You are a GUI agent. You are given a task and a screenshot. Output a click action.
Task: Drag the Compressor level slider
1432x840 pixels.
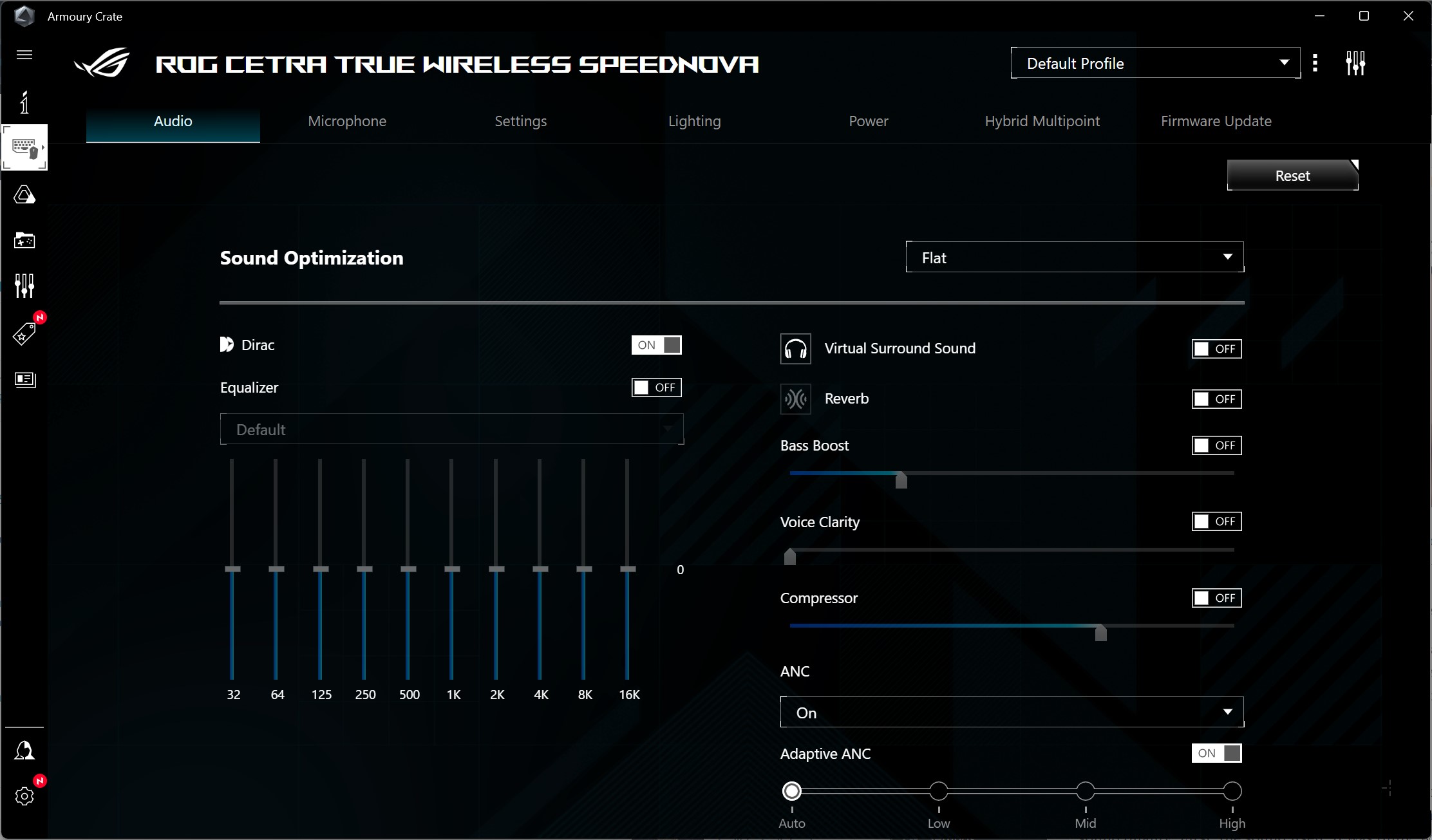pyautogui.click(x=1100, y=631)
